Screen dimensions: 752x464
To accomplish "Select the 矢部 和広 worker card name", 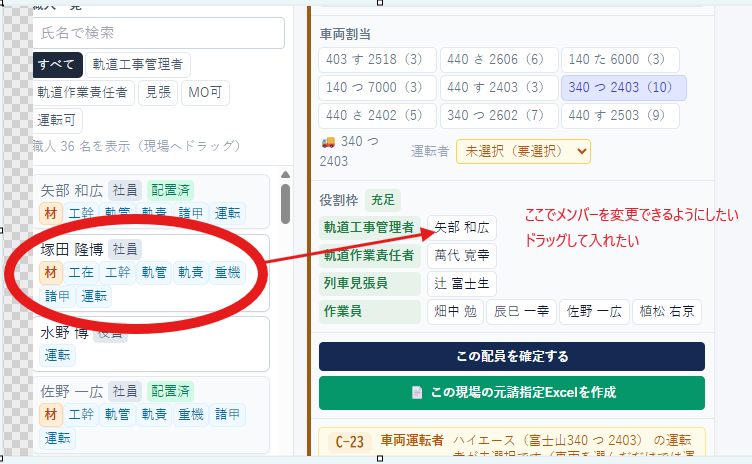I will pos(72,190).
